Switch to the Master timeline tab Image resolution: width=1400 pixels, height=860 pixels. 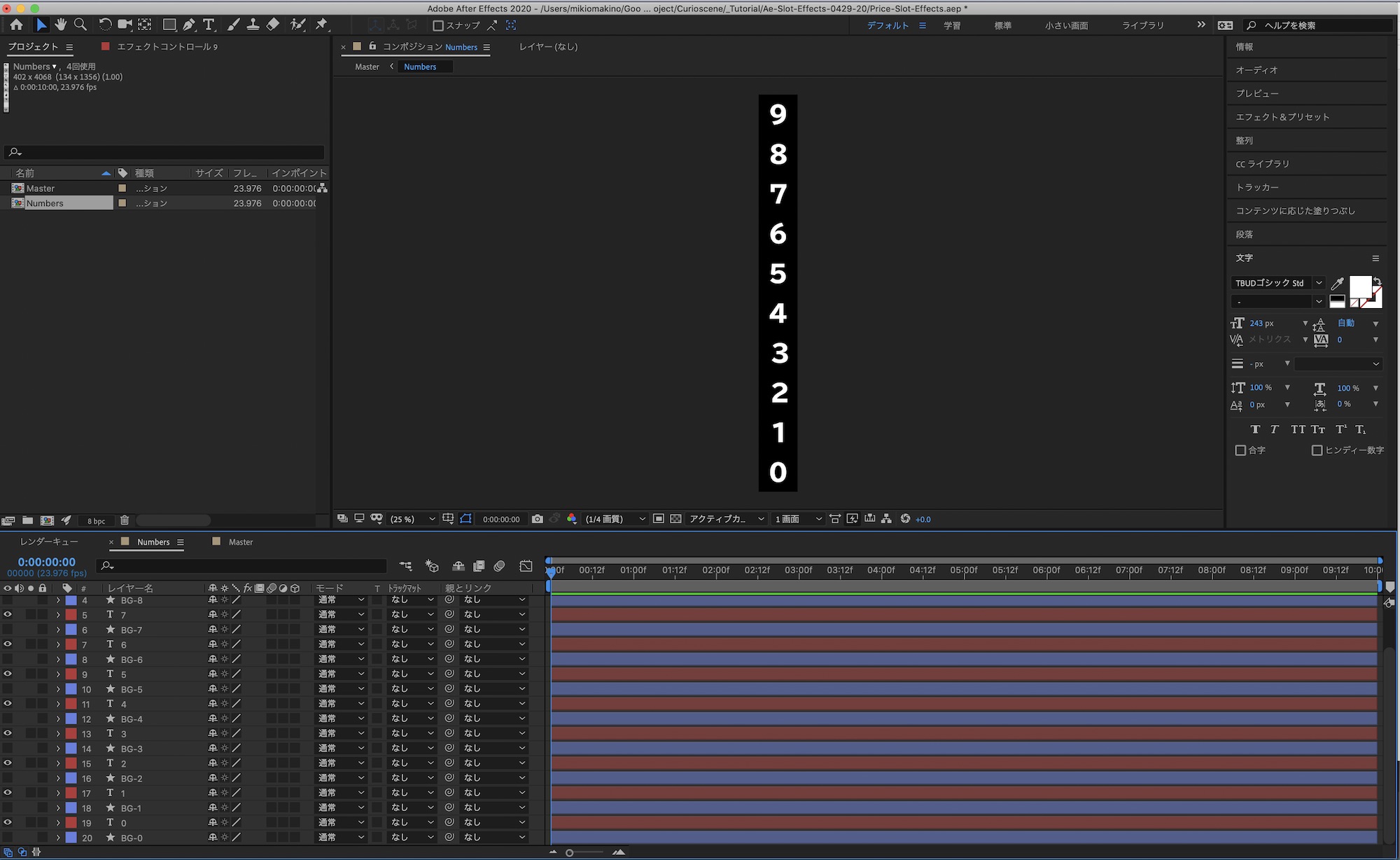pos(240,542)
